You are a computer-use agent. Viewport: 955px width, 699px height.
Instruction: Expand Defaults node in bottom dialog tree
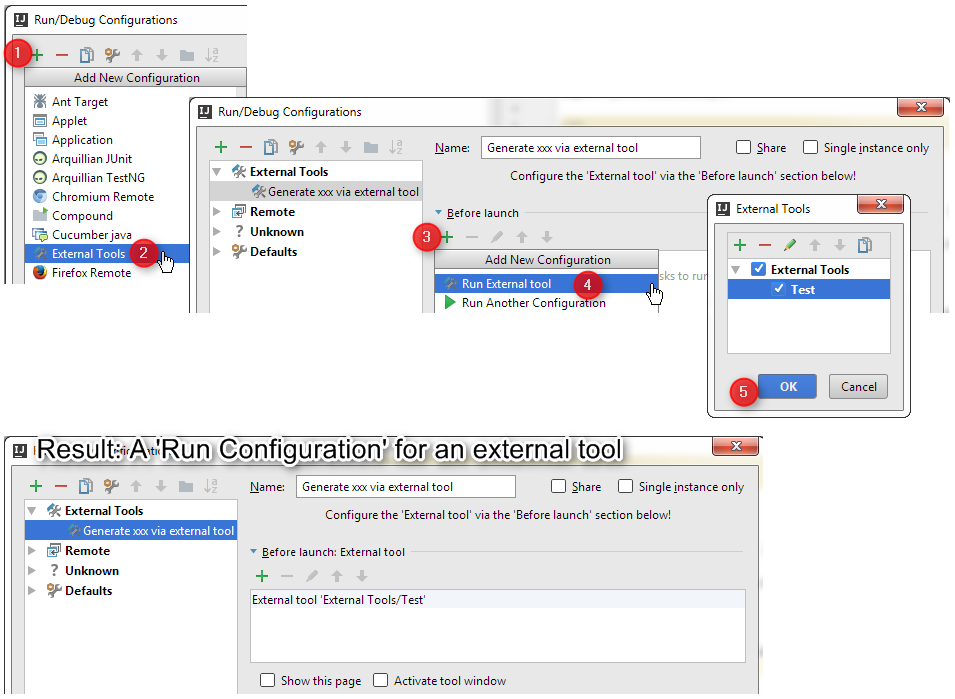(32, 591)
